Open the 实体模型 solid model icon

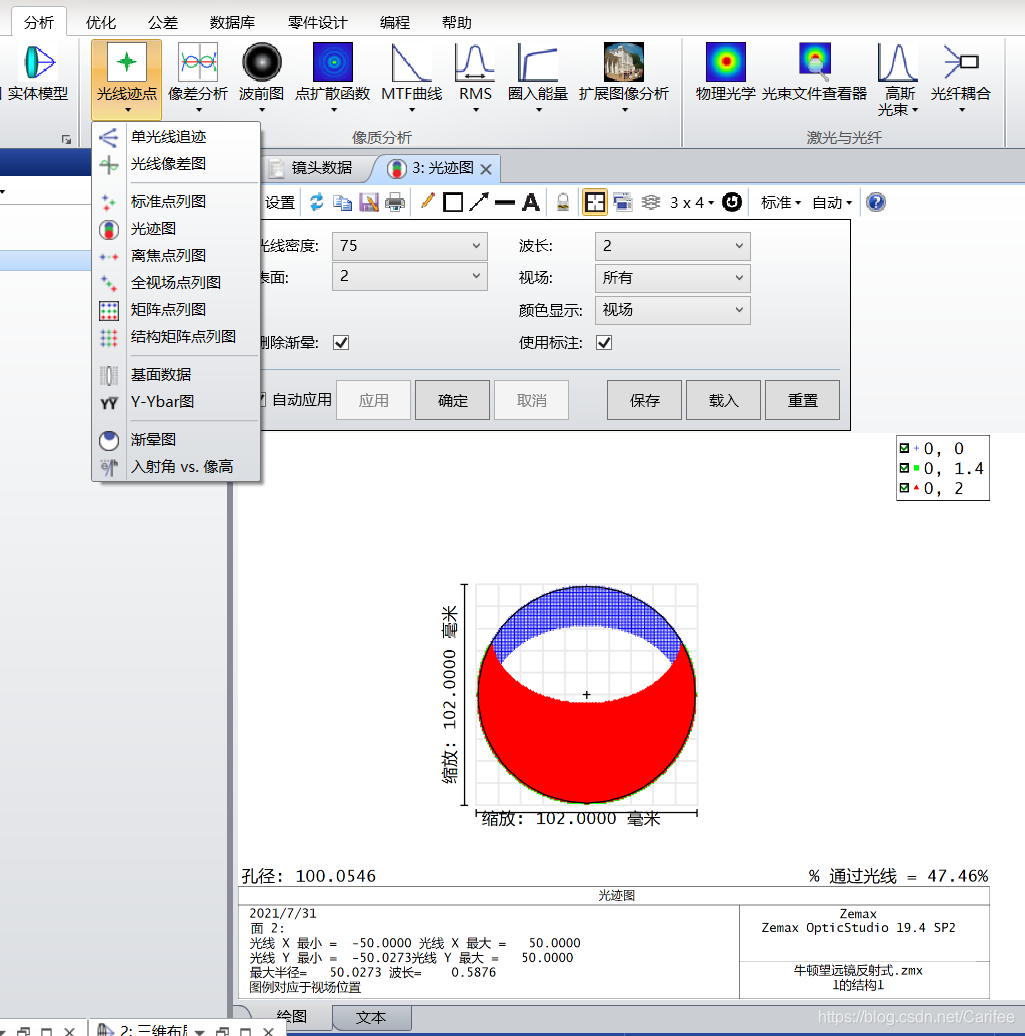pyautogui.click(x=38, y=73)
